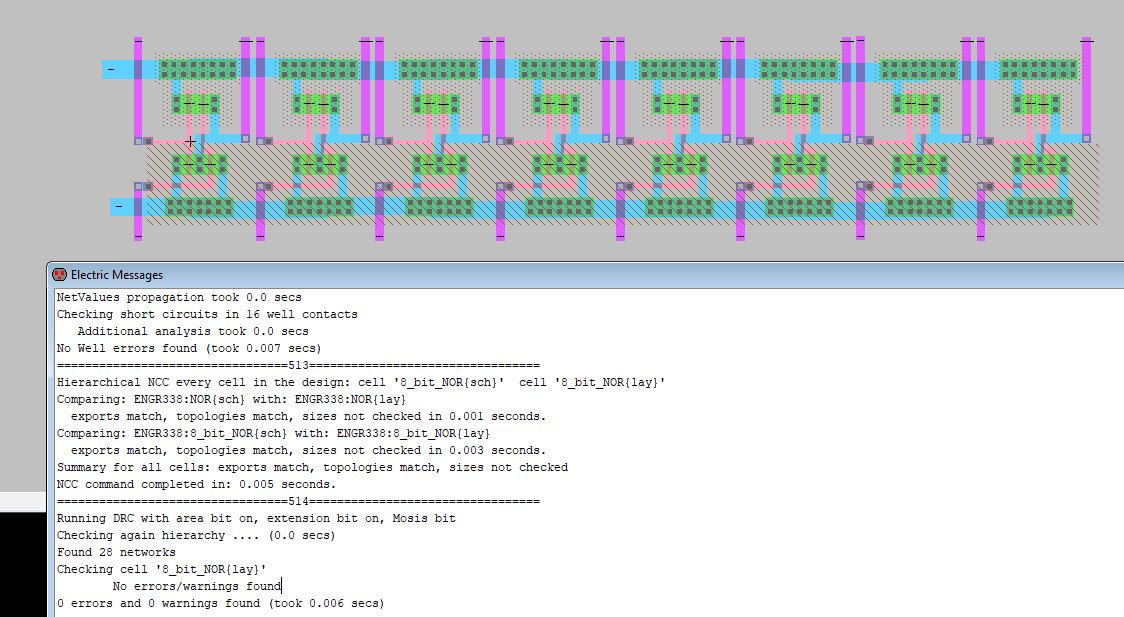This screenshot has width=1124, height=617.
Task: Click the 'No Well errors found' message line
Action: [189, 348]
